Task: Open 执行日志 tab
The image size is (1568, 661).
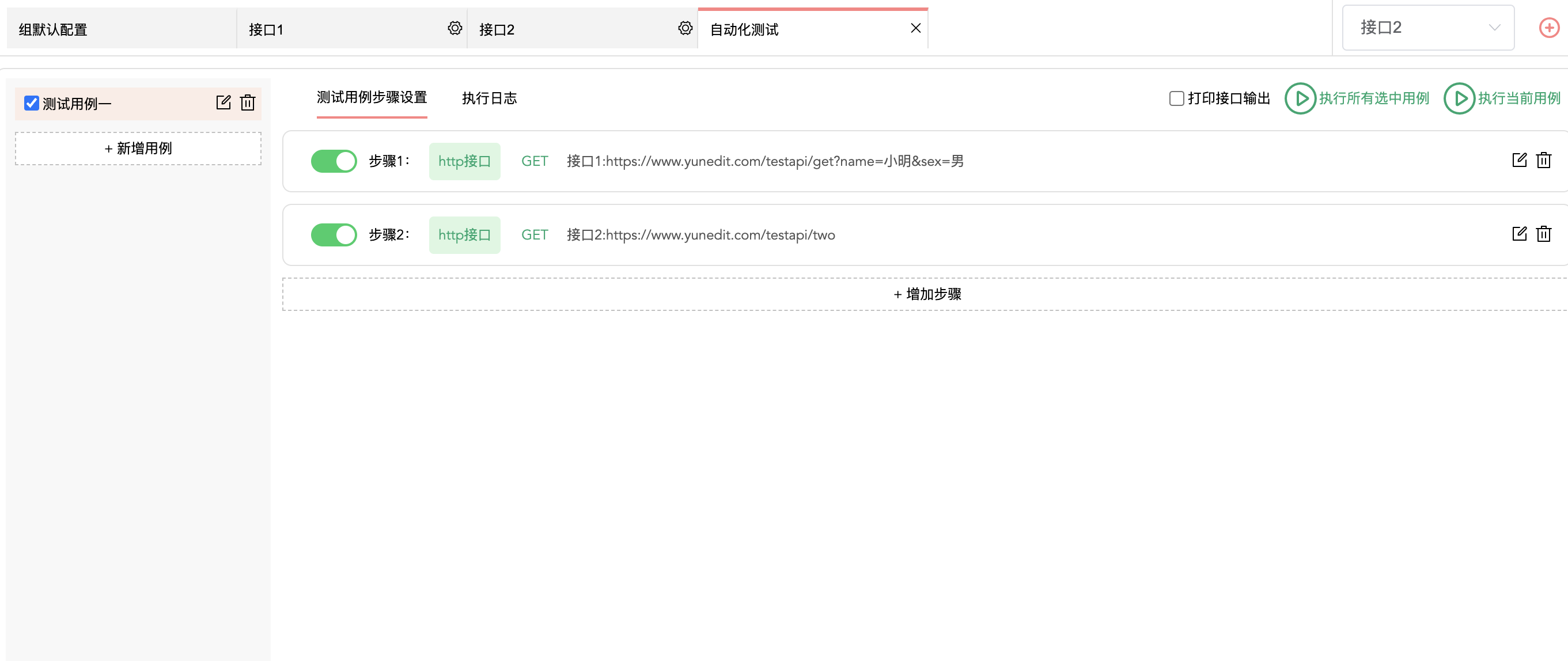Action: point(490,98)
